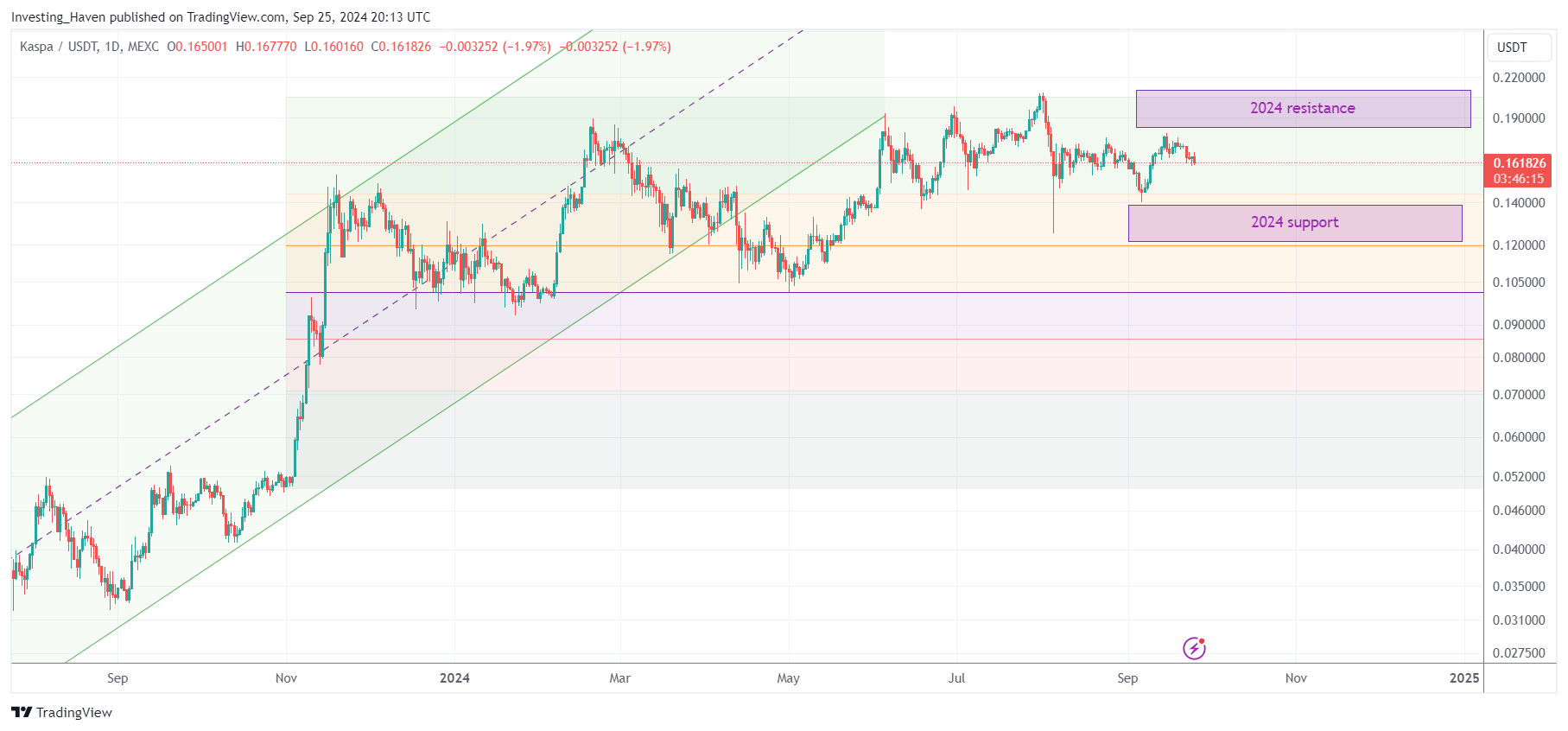Click the 0.220000 price axis label
Image resolution: width=1568 pixels, height=731 pixels.
pyautogui.click(x=1519, y=78)
